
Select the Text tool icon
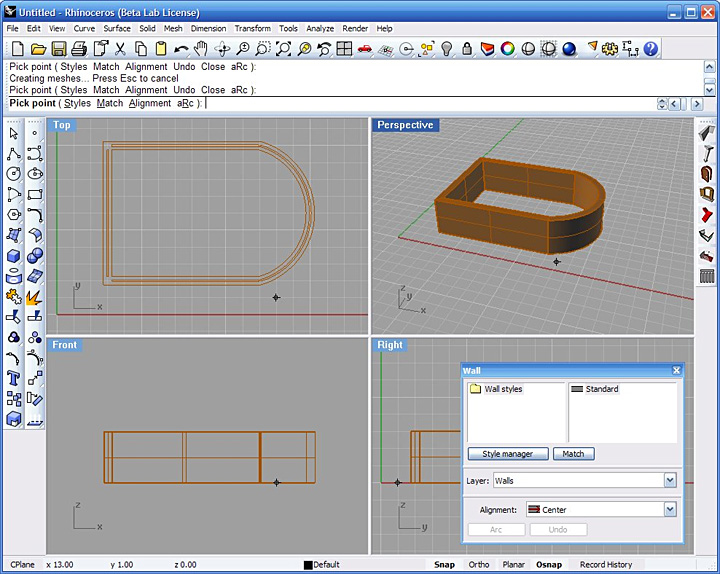pyautogui.click(x=13, y=378)
